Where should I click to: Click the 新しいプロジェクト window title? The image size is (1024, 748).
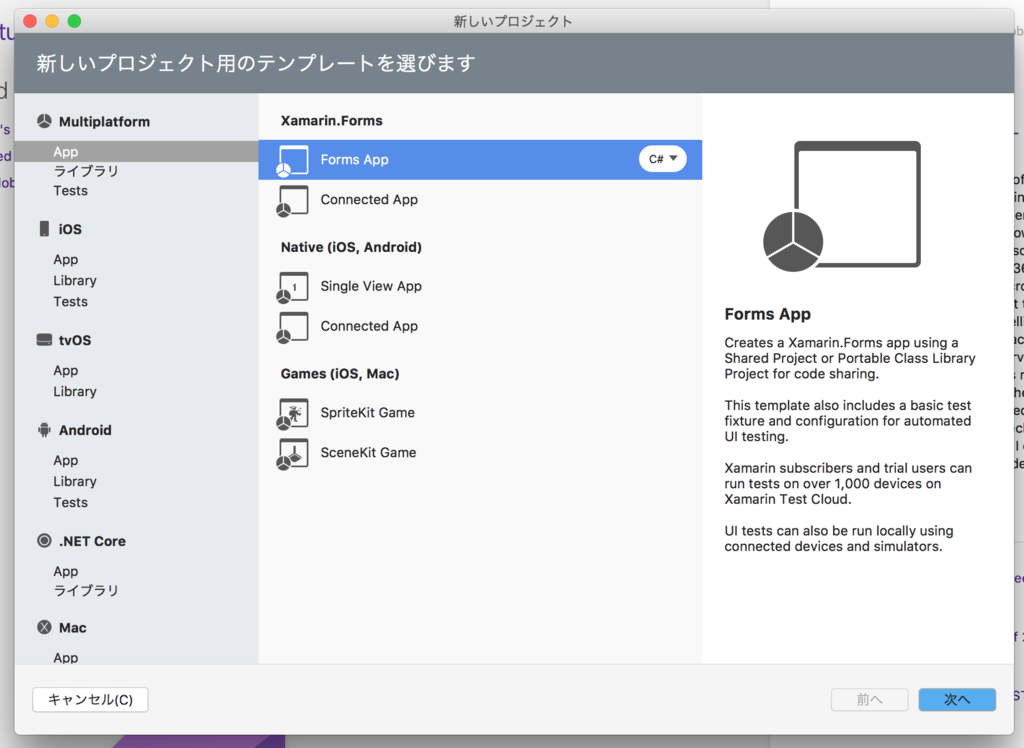513,22
